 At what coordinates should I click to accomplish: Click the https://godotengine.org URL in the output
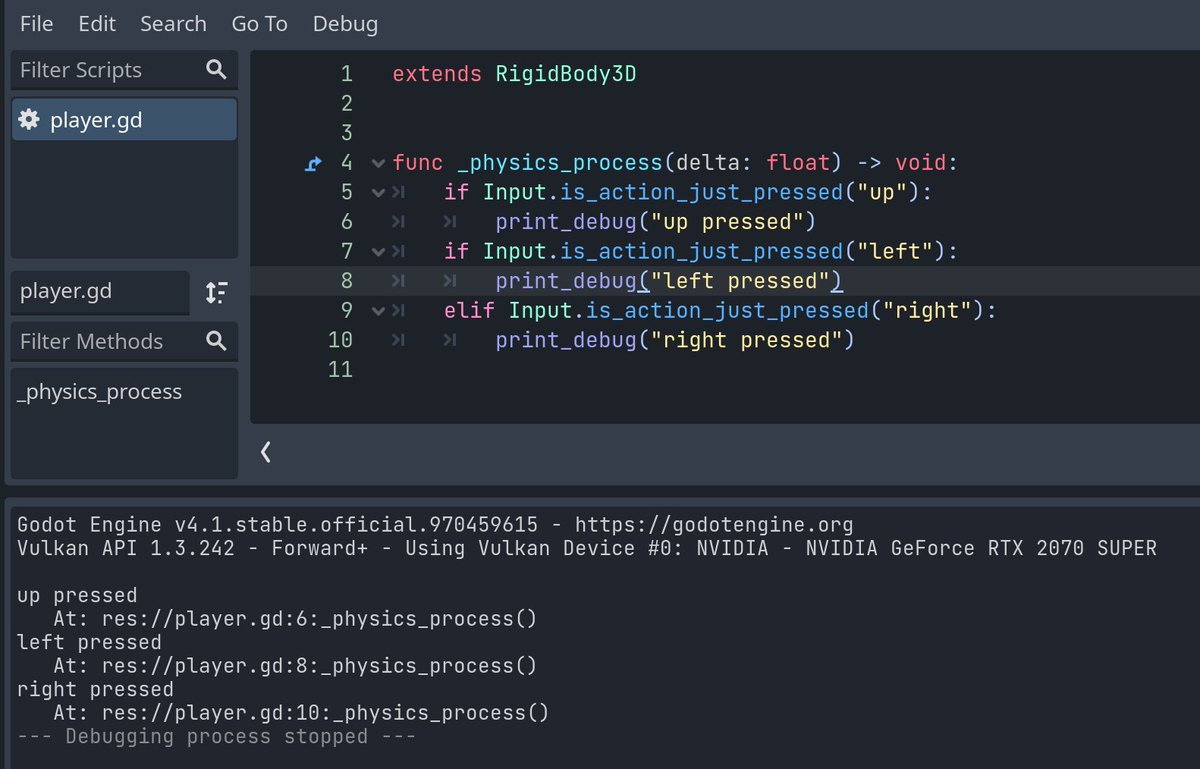[x=714, y=525]
